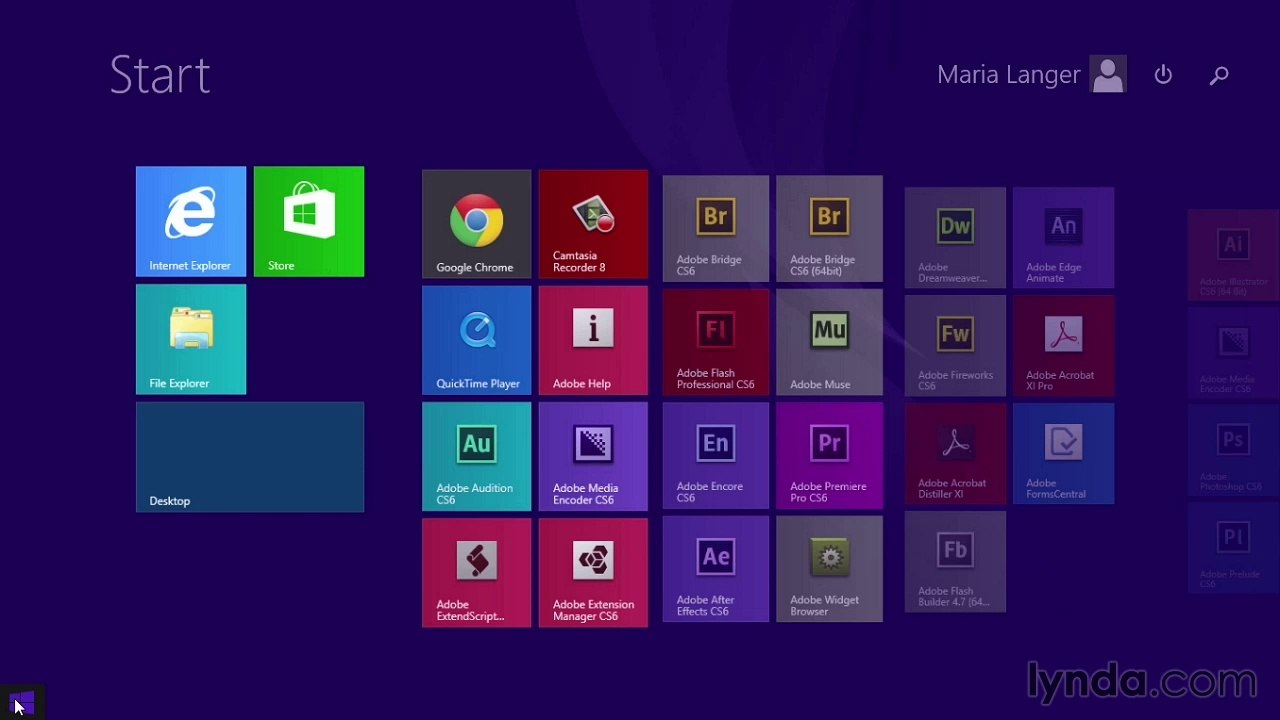Open the Internet Explorer tile
Image resolution: width=1280 pixels, height=720 pixels.
pyautogui.click(x=191, y=221)
